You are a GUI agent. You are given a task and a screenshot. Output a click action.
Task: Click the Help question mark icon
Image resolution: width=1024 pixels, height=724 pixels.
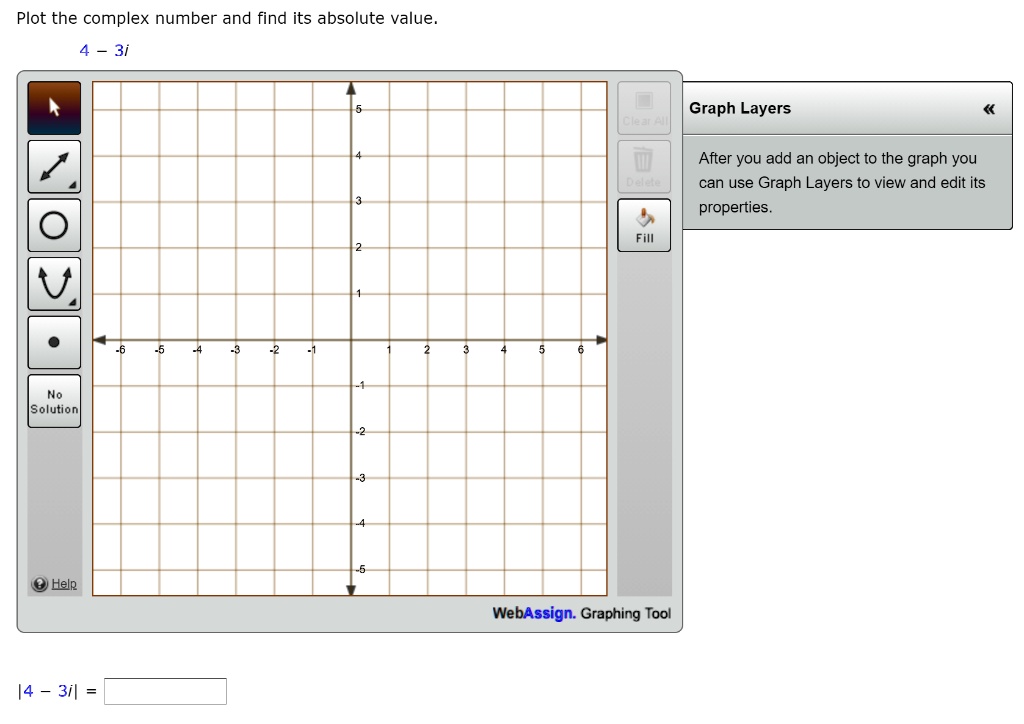(38, 583)
